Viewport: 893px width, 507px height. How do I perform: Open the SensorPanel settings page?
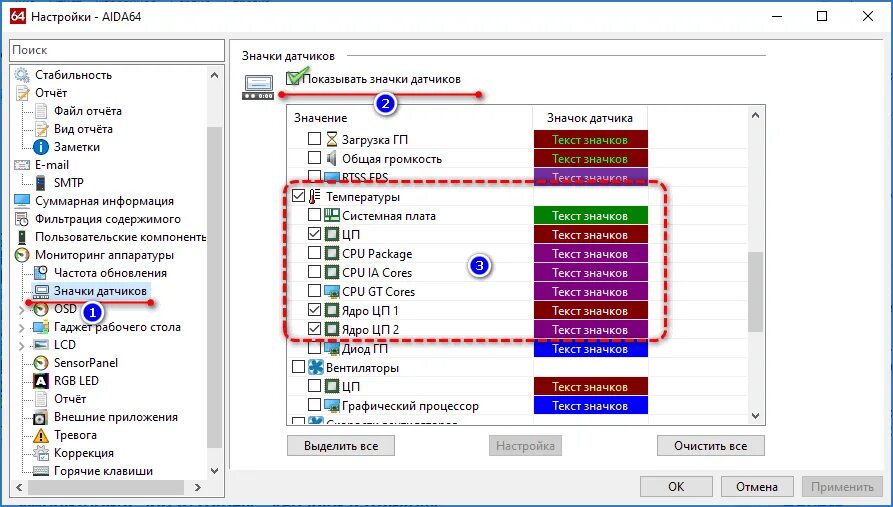[x=85, y=363]
